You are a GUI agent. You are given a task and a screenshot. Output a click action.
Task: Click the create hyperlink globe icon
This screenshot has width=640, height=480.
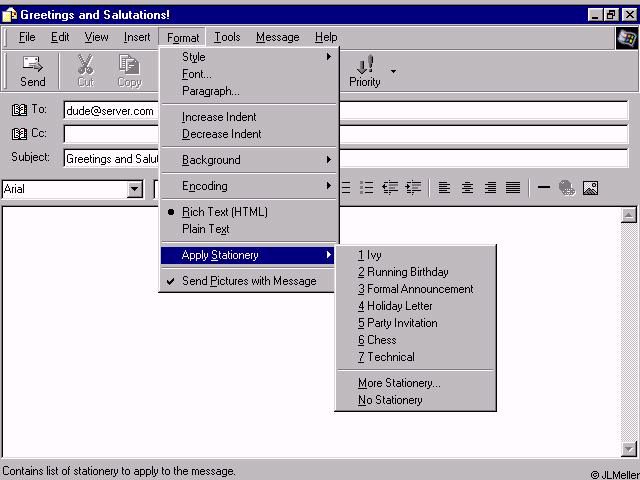click(567, 188)
